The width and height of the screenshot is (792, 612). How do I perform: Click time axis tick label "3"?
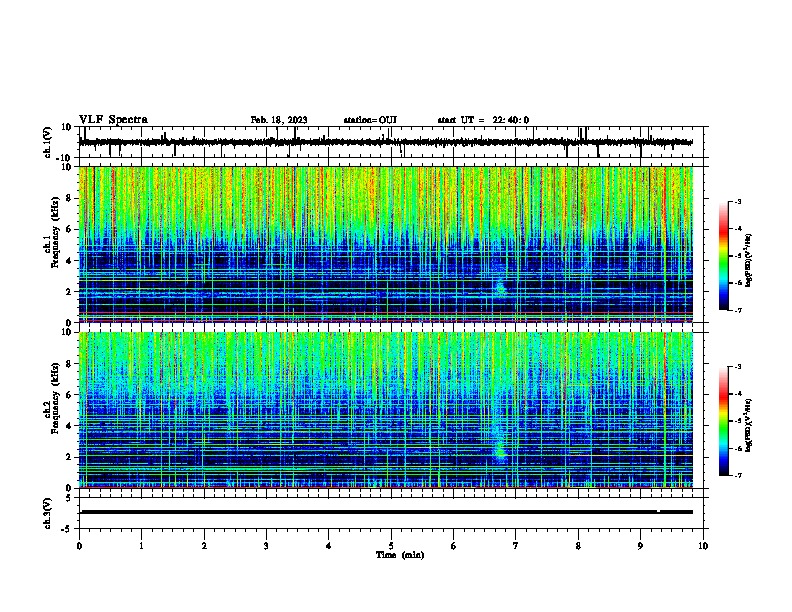click(266, 546)
